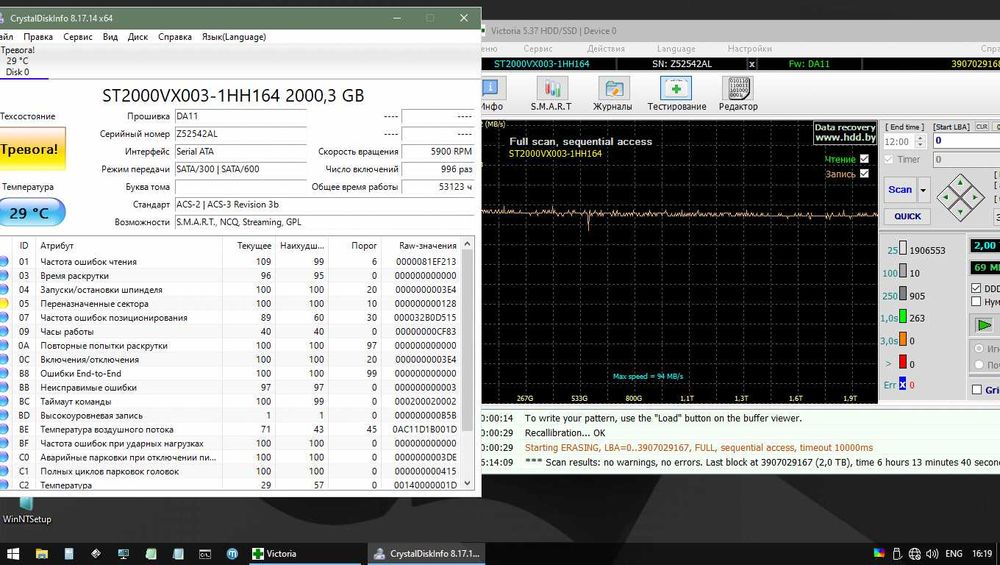The image size is (1000, 565).
Task: Click the down arrow on Victoria's navigation diamond
Action: (x=960, y=212)
